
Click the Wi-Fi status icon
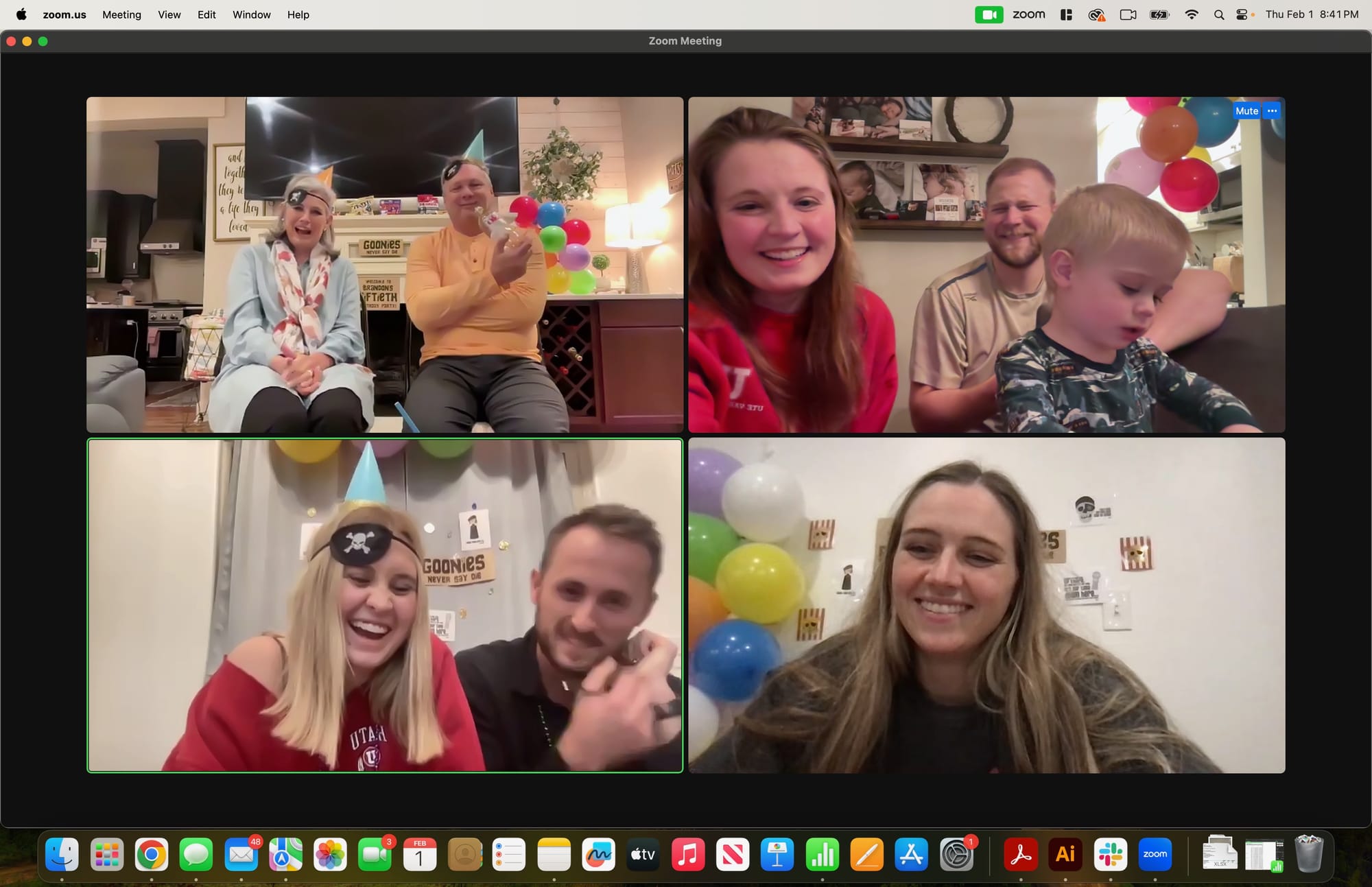pos(1192,14)
